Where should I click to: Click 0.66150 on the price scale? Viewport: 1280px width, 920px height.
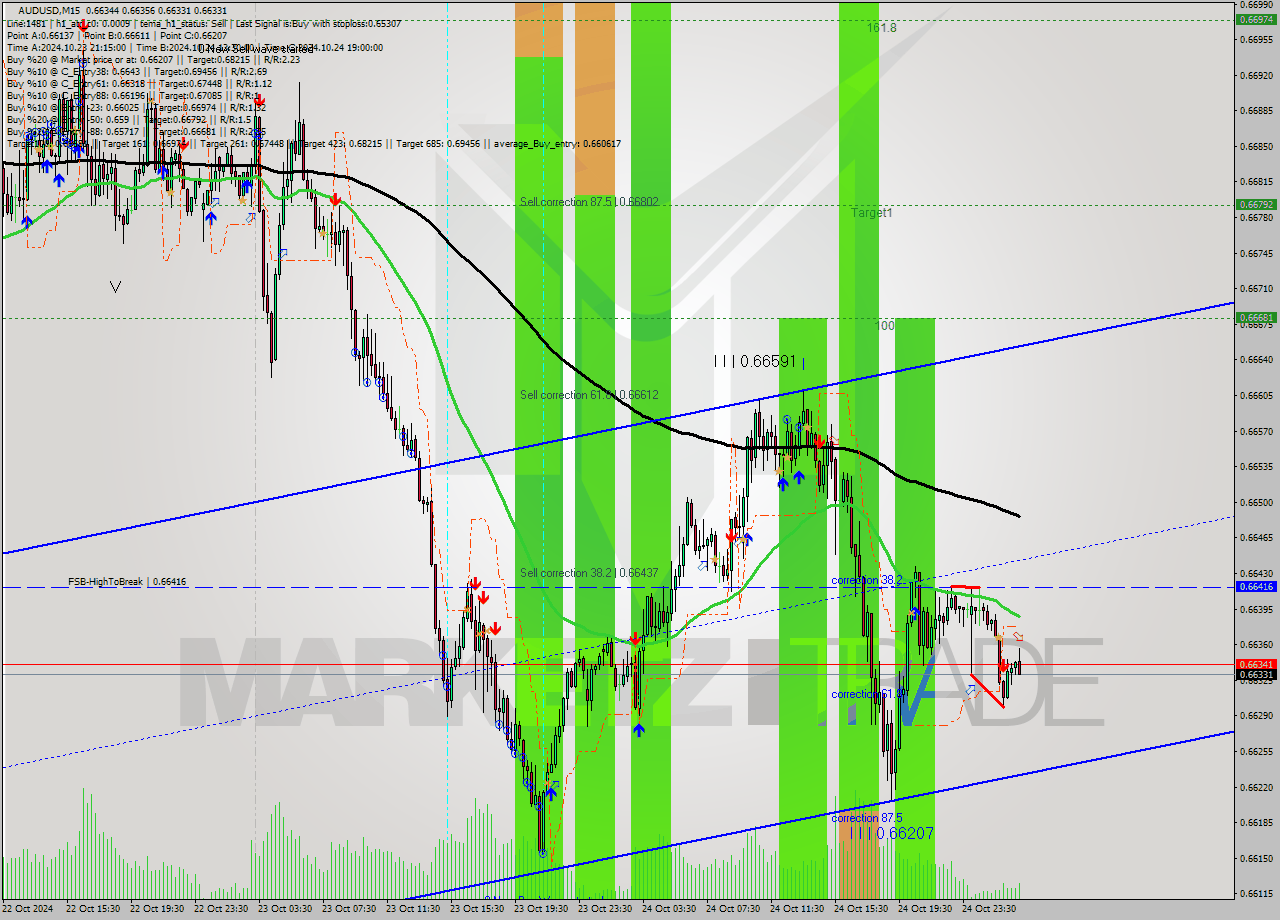tap(1256, 858)
